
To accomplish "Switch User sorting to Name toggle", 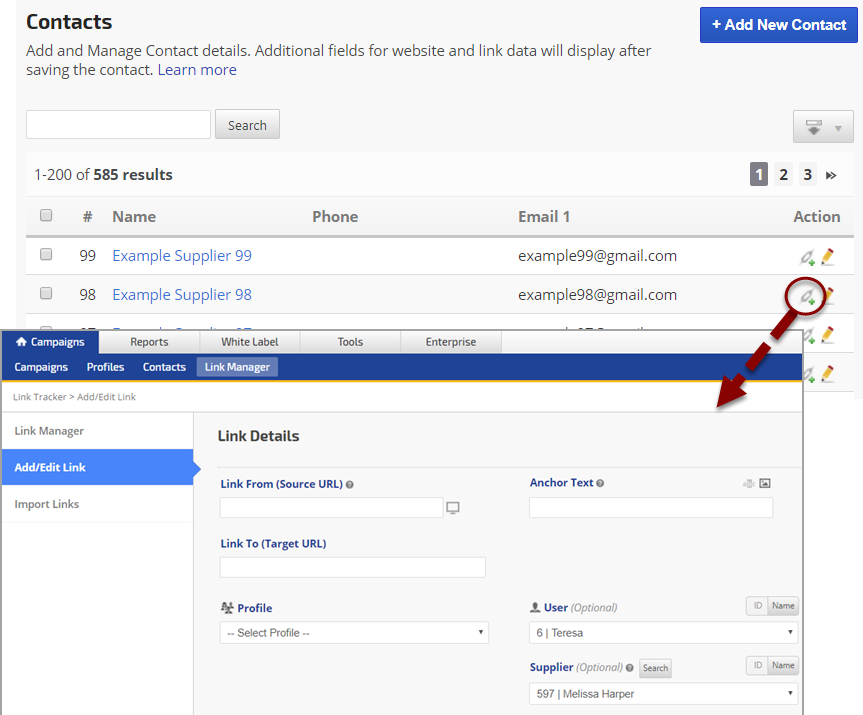I will pos(783,607).
